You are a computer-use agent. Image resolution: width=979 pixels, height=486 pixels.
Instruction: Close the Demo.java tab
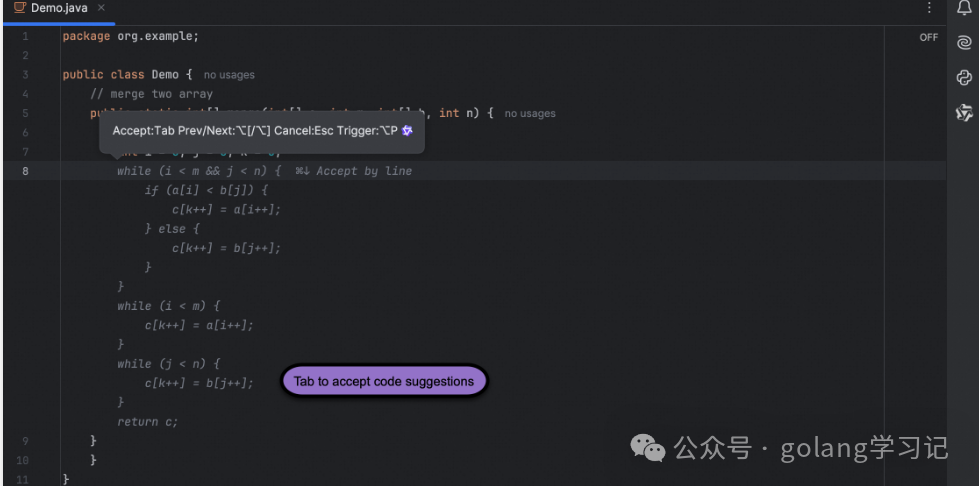tap(101, 8)
